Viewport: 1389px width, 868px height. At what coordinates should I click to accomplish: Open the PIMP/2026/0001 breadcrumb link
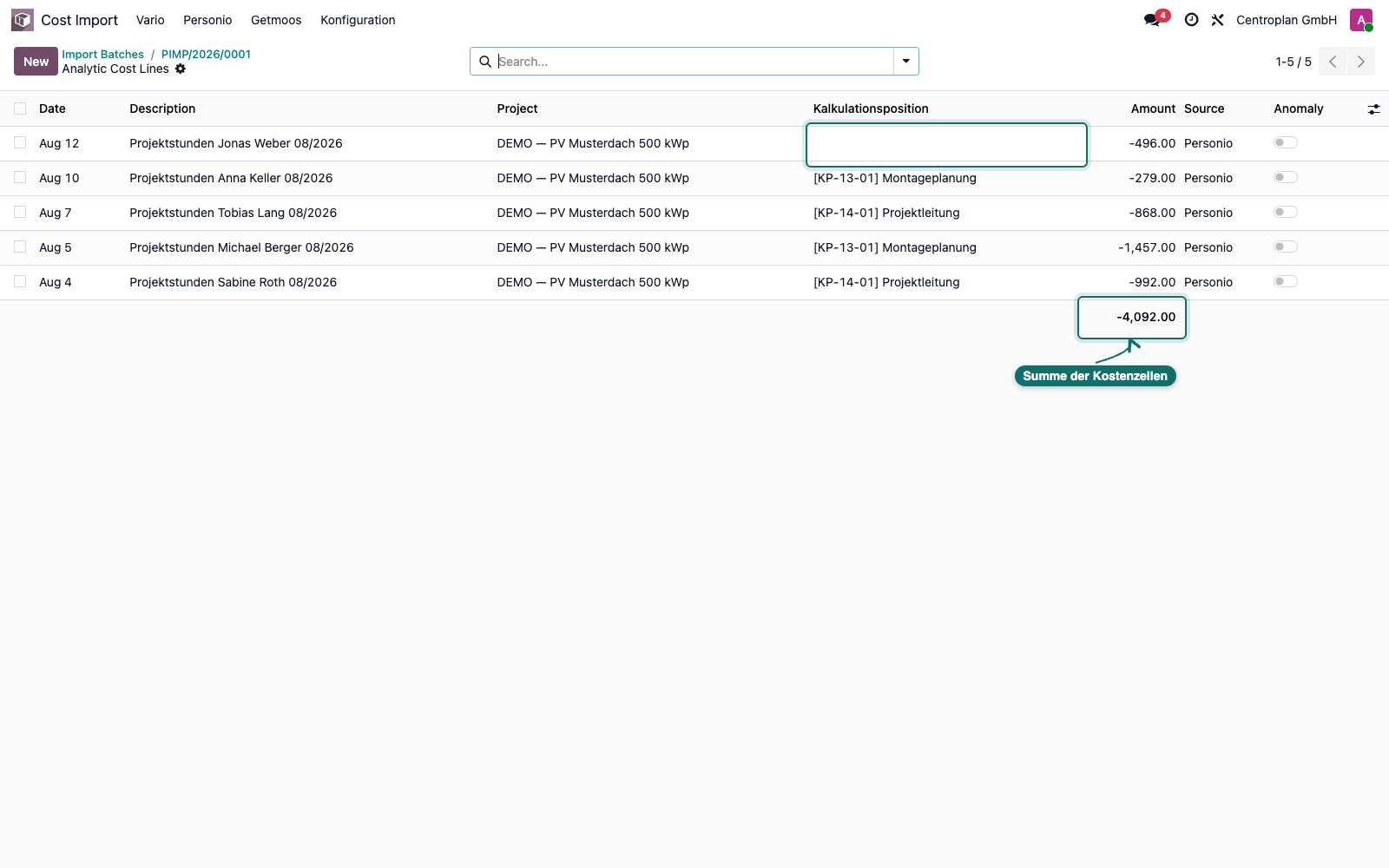pos(206,54)
